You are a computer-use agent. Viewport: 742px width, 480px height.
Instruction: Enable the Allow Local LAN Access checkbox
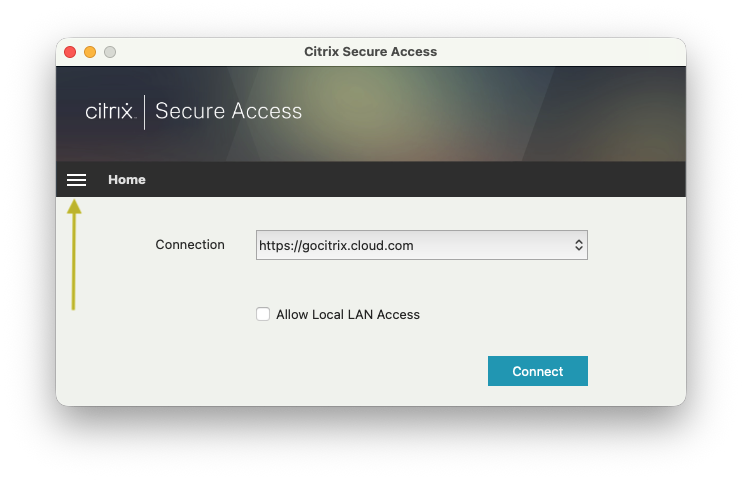coord(263,314)
